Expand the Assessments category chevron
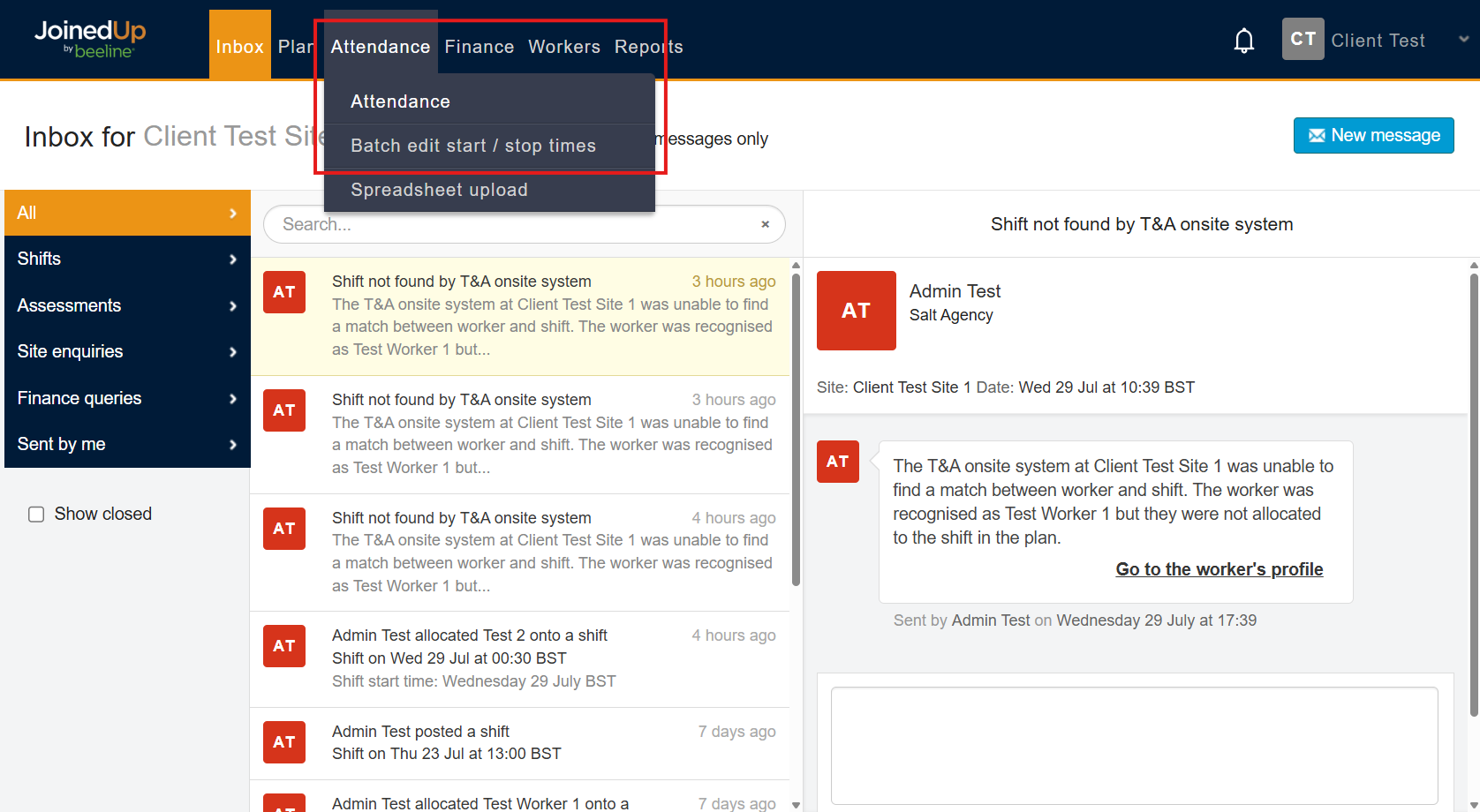 (233, 306)
